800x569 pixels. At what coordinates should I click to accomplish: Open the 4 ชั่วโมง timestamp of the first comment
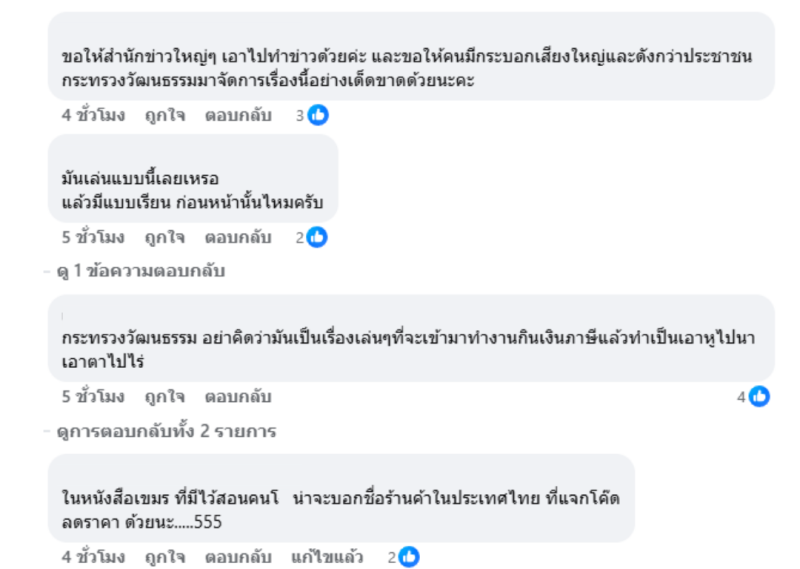click(x=93, y=116)
